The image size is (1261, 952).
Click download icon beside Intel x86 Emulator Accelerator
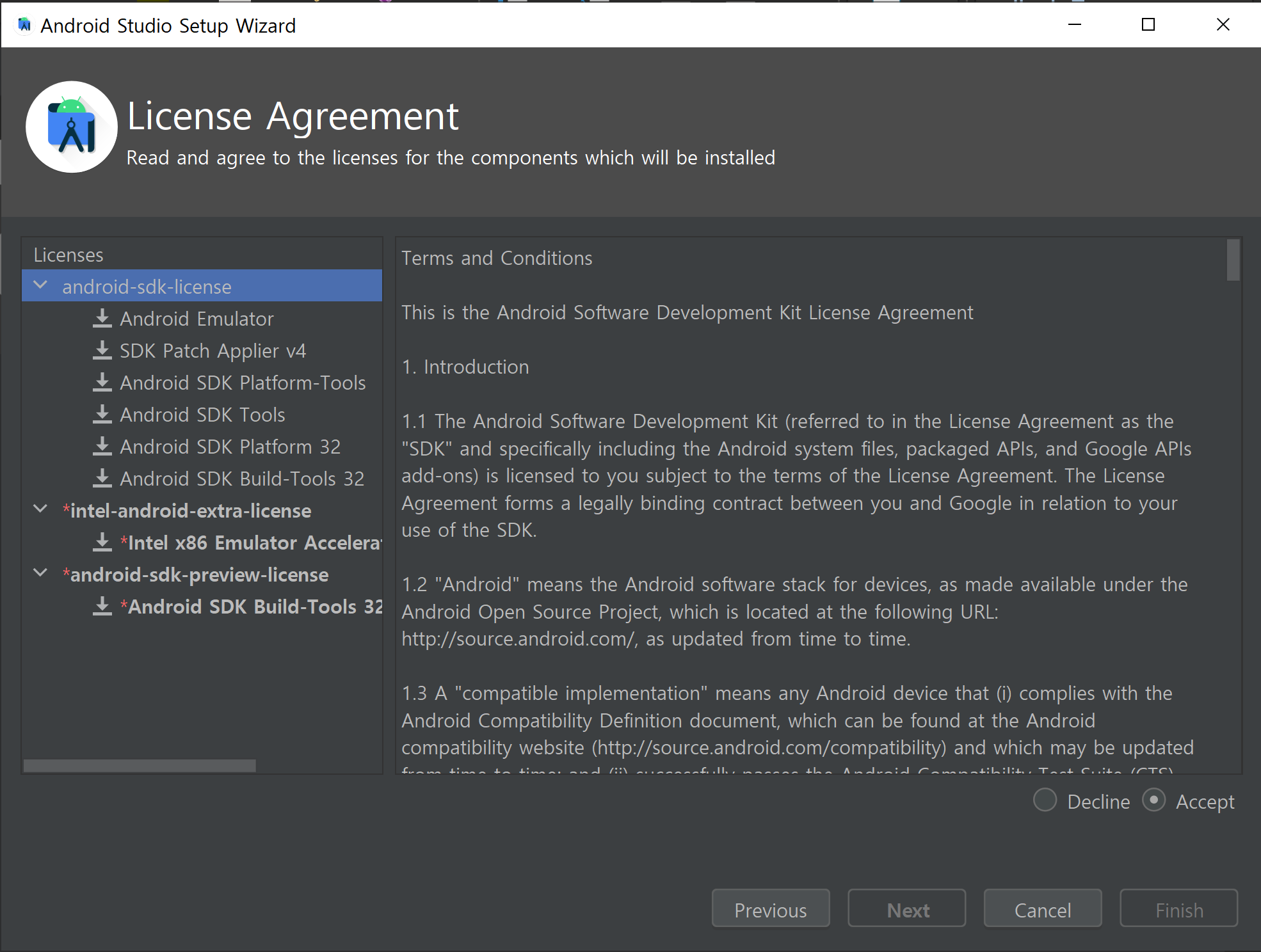coord(102,543)
